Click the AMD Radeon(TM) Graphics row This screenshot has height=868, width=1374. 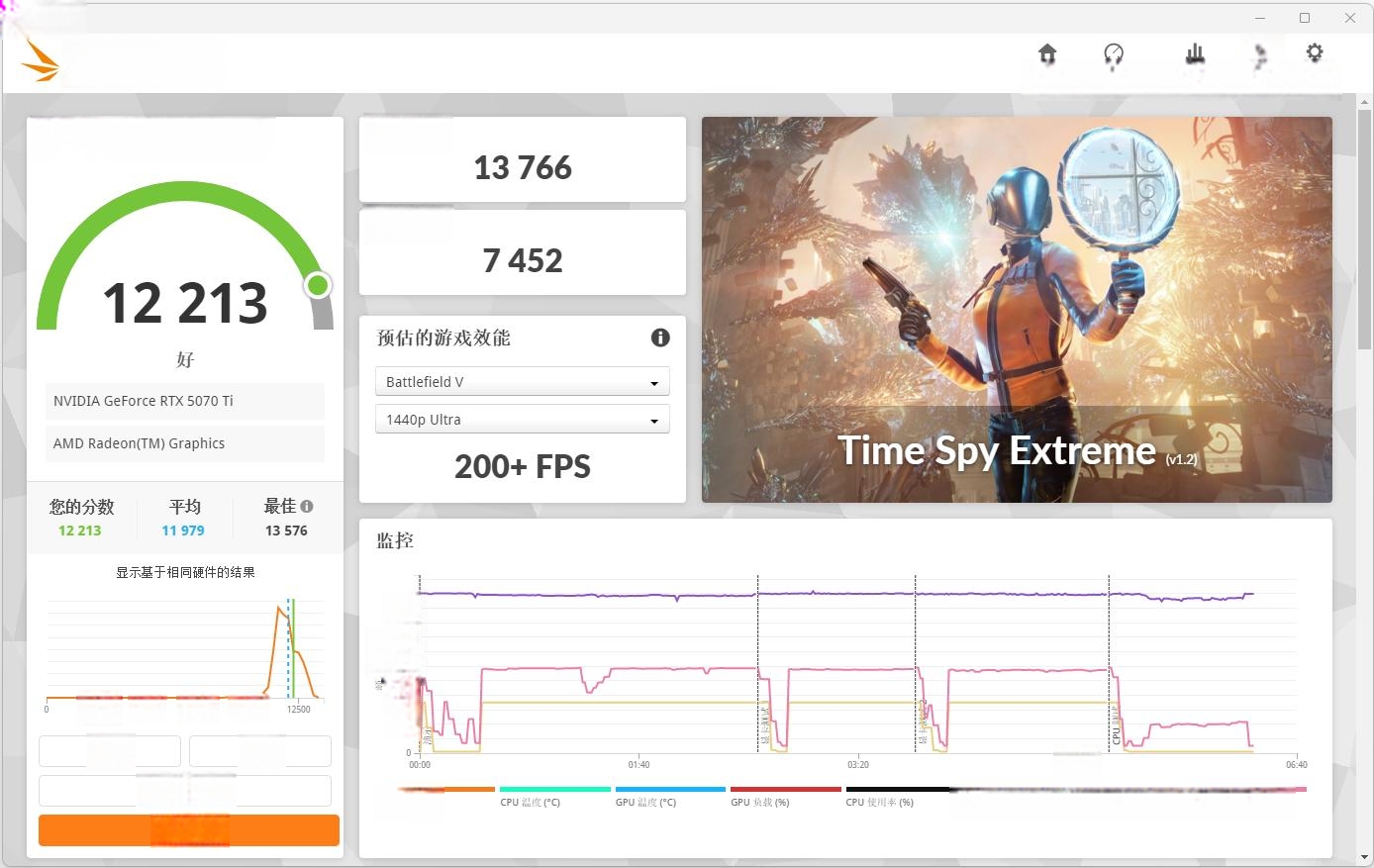click(185, 443)
